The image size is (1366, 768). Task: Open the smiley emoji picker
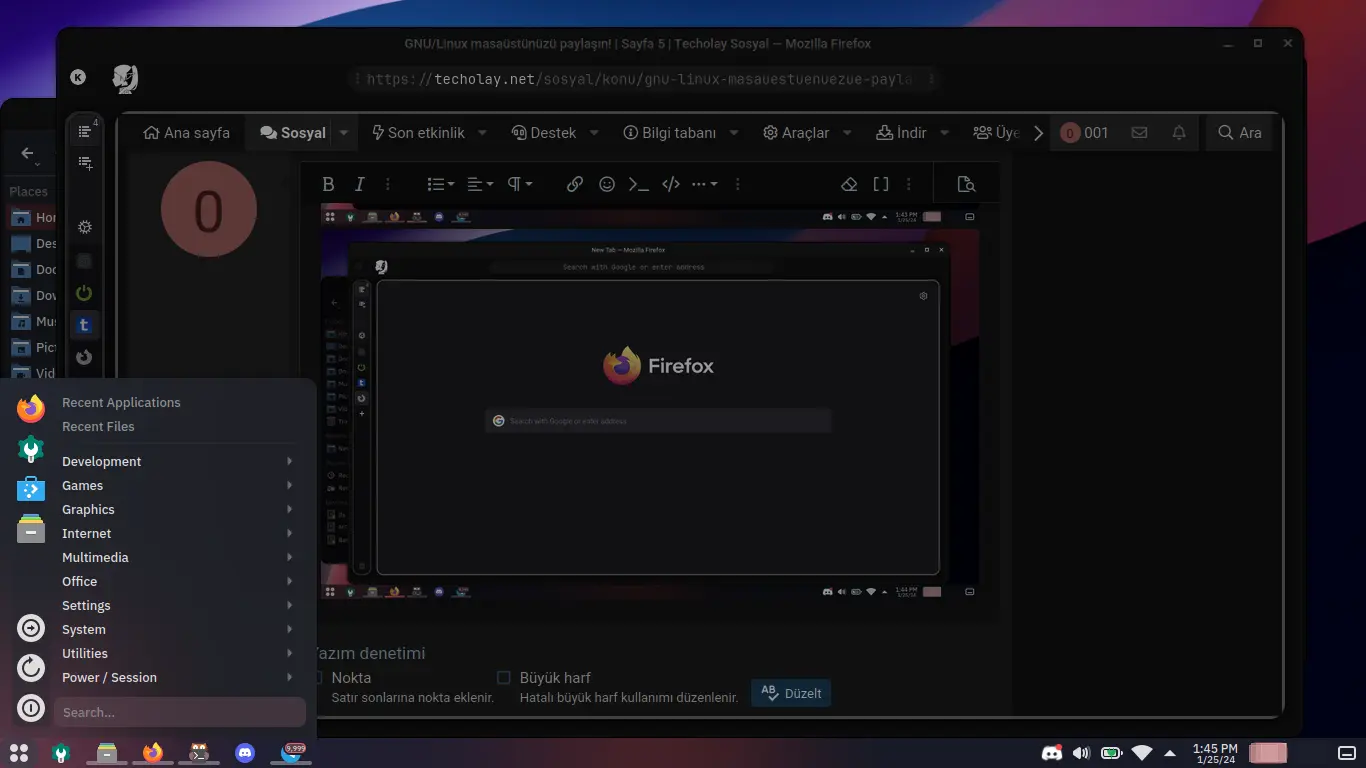[x=607, y=184]
